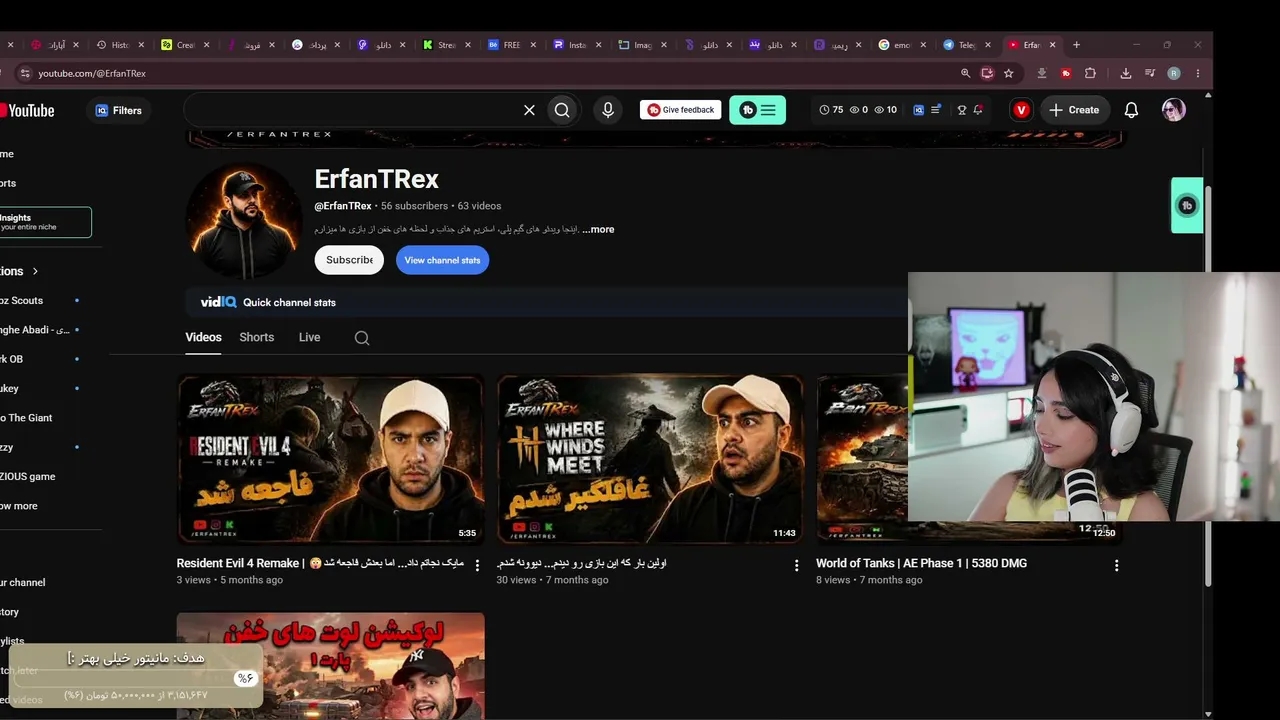
Task: Open the Where Winds Meet video thumbnail
Action: [650, 459]
